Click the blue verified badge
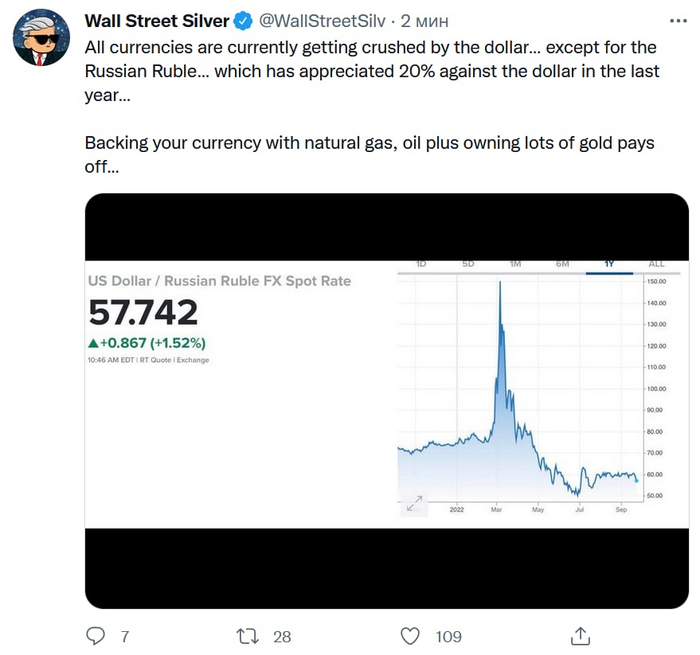Image resolution: width=700 pixels, height=655 pixels. [x=243, y=21]
